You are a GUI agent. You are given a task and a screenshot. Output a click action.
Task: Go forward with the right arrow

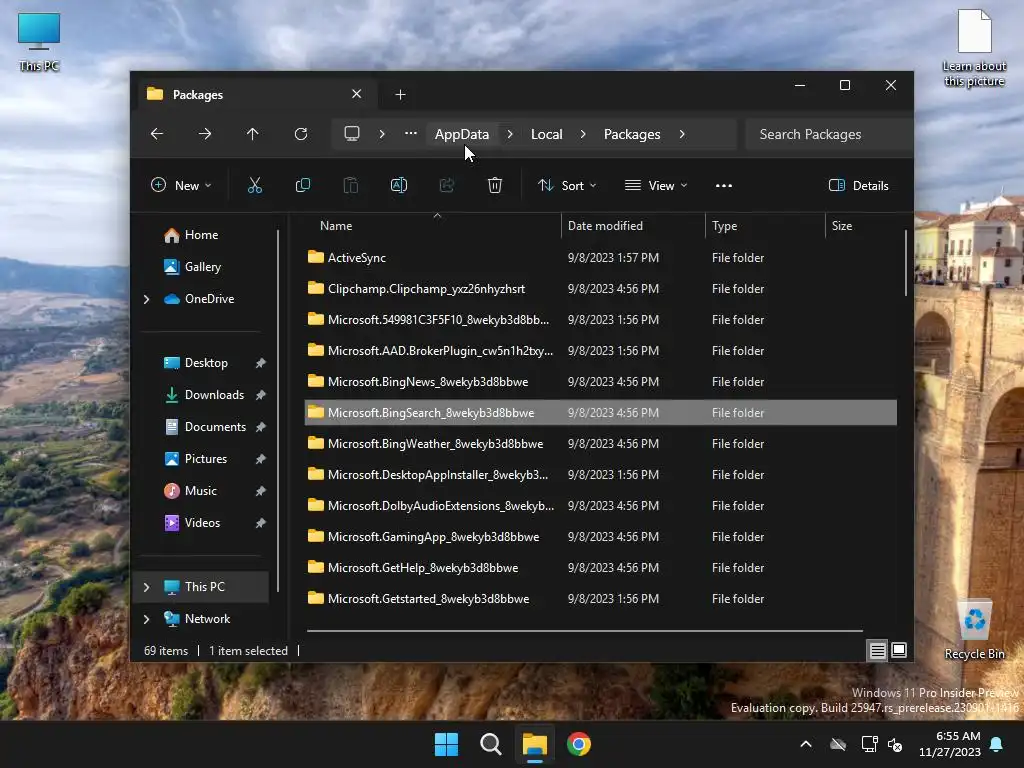click(x=205, y=134)
